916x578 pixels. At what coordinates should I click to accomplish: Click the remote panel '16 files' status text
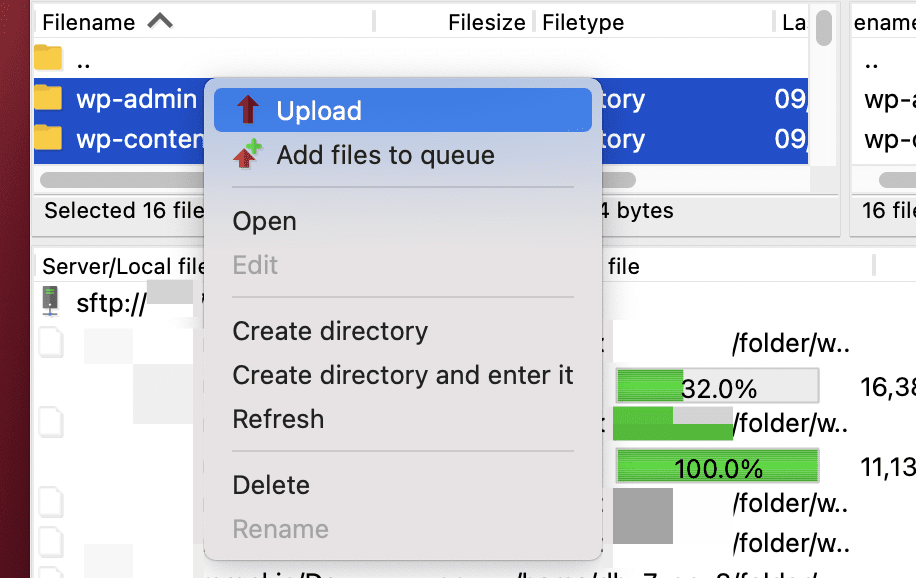click(889, 210)
